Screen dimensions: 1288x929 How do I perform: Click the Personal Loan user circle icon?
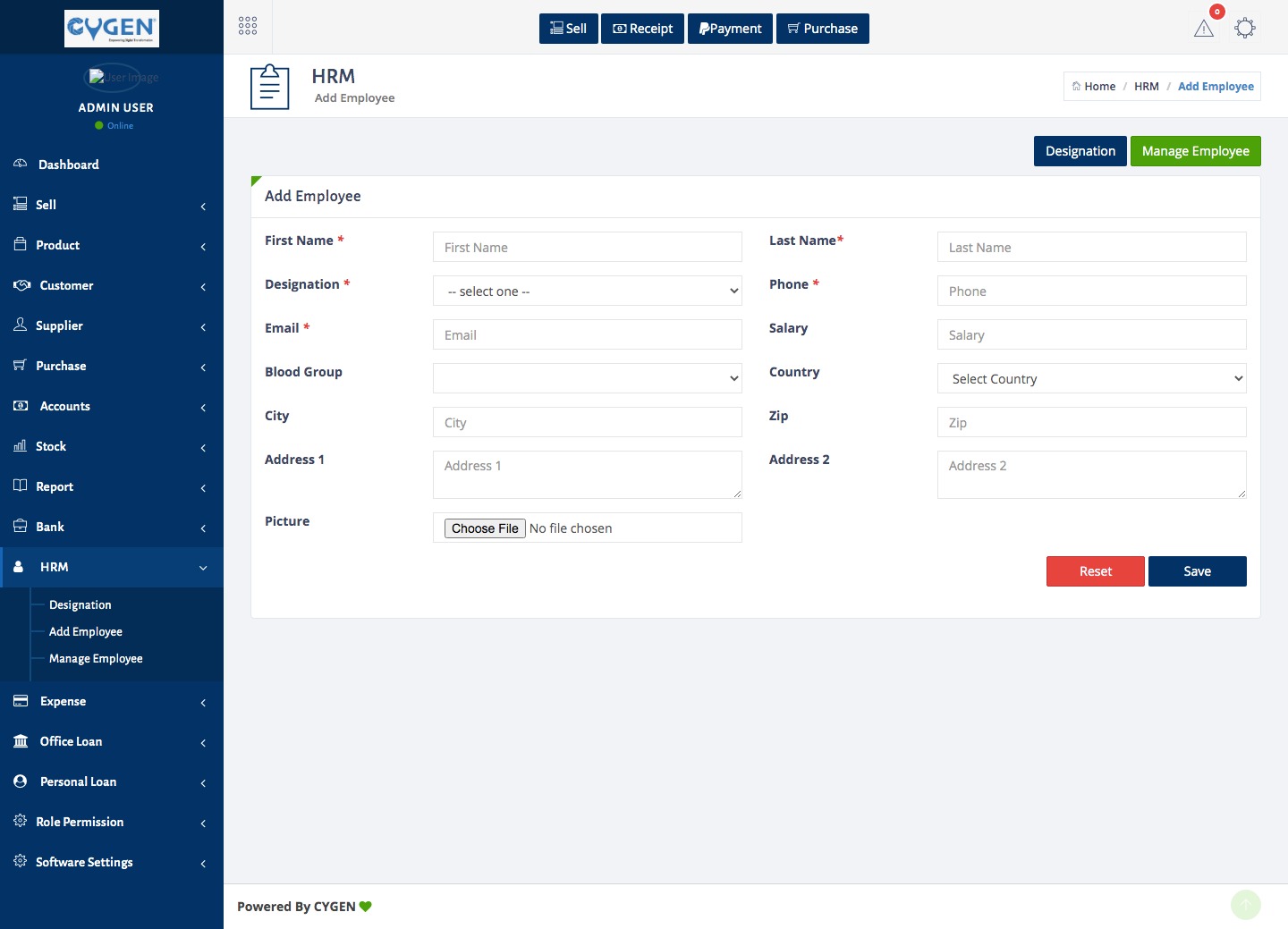[x=21, y=781]
